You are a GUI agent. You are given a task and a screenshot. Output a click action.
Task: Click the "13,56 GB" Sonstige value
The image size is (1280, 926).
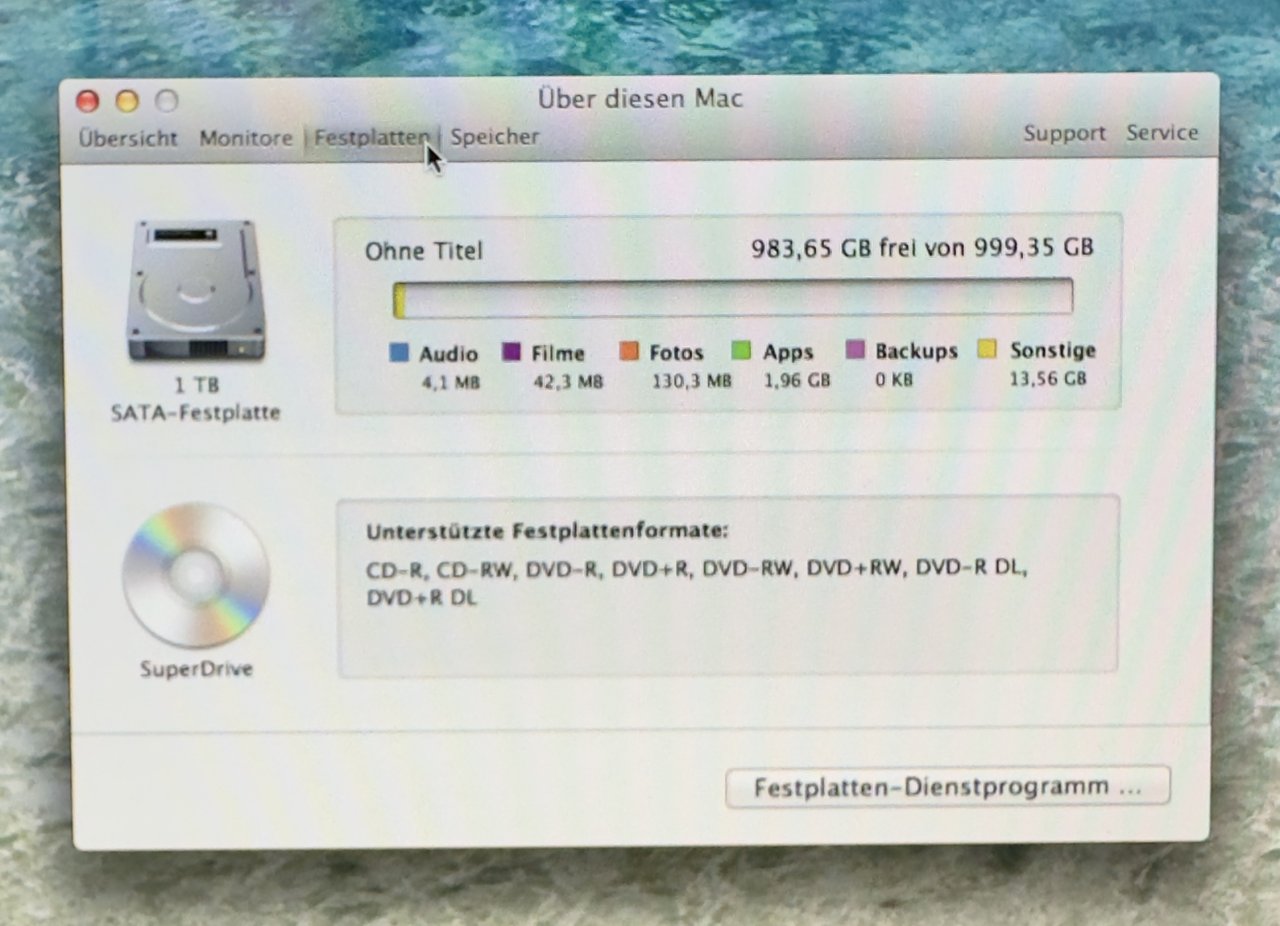click(1048, 379)
